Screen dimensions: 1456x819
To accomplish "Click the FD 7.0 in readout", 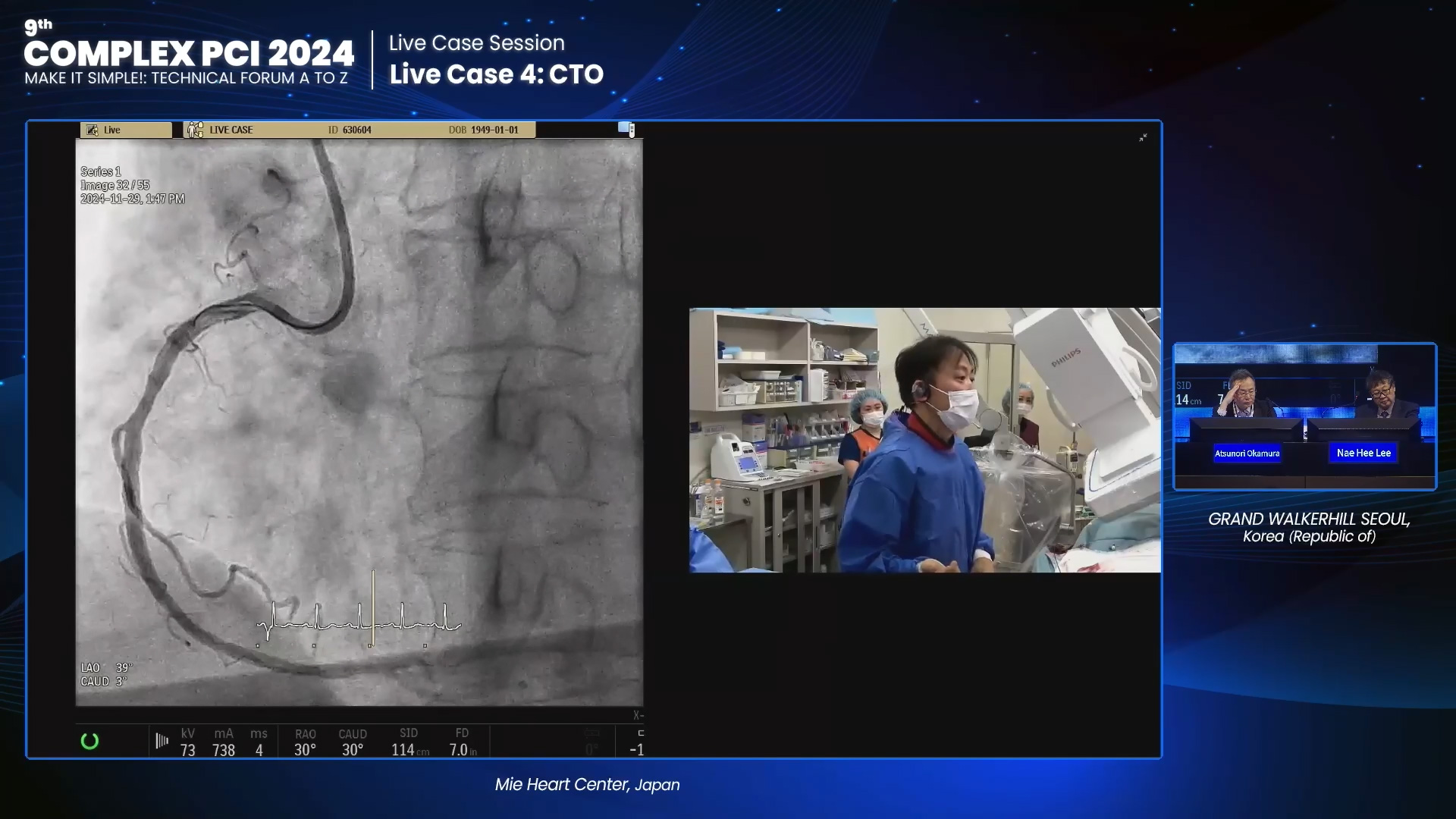I will coord(463,742).
